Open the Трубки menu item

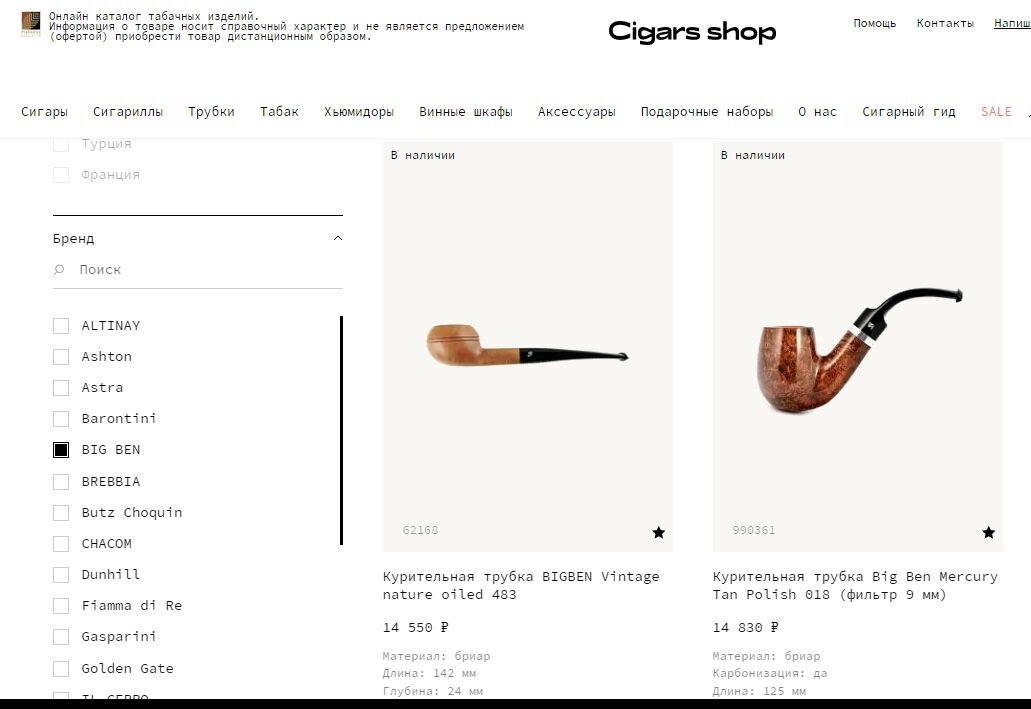[211, 112]
